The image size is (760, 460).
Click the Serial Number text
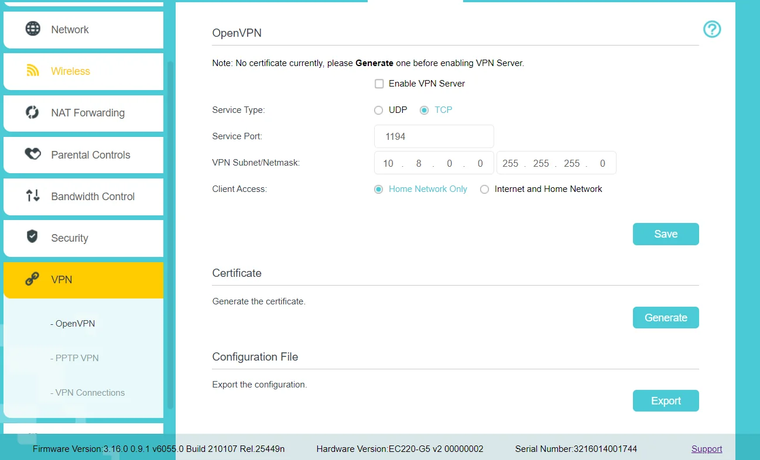coord(576,449)
